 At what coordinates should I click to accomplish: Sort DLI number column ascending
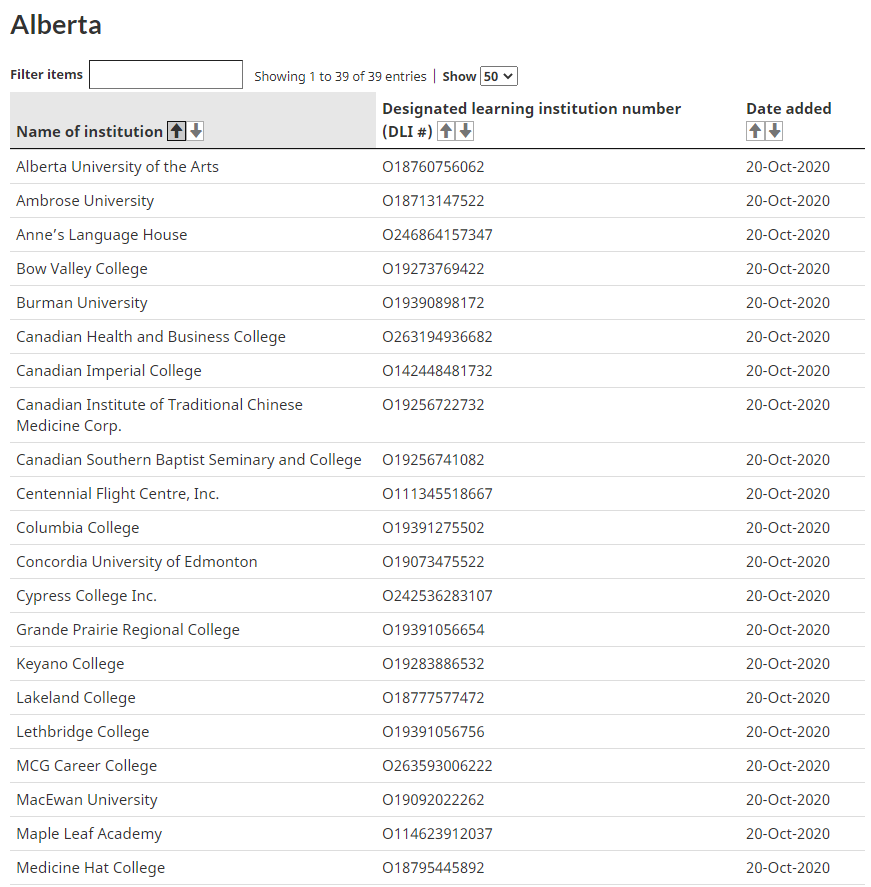click(x=446, y=131)
